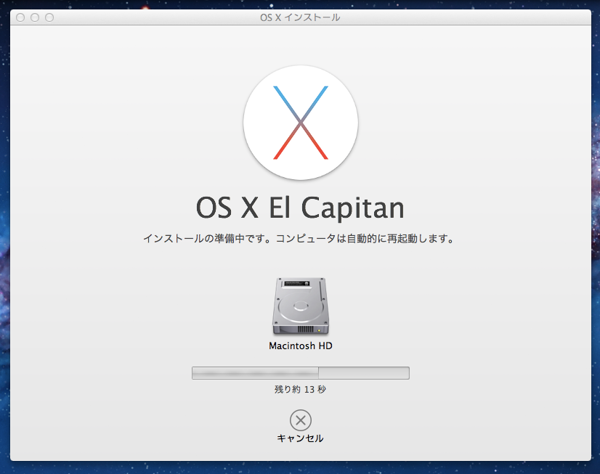Click the OS X インストール window title
Screen dimensions: 600x474
coord(300,18)
